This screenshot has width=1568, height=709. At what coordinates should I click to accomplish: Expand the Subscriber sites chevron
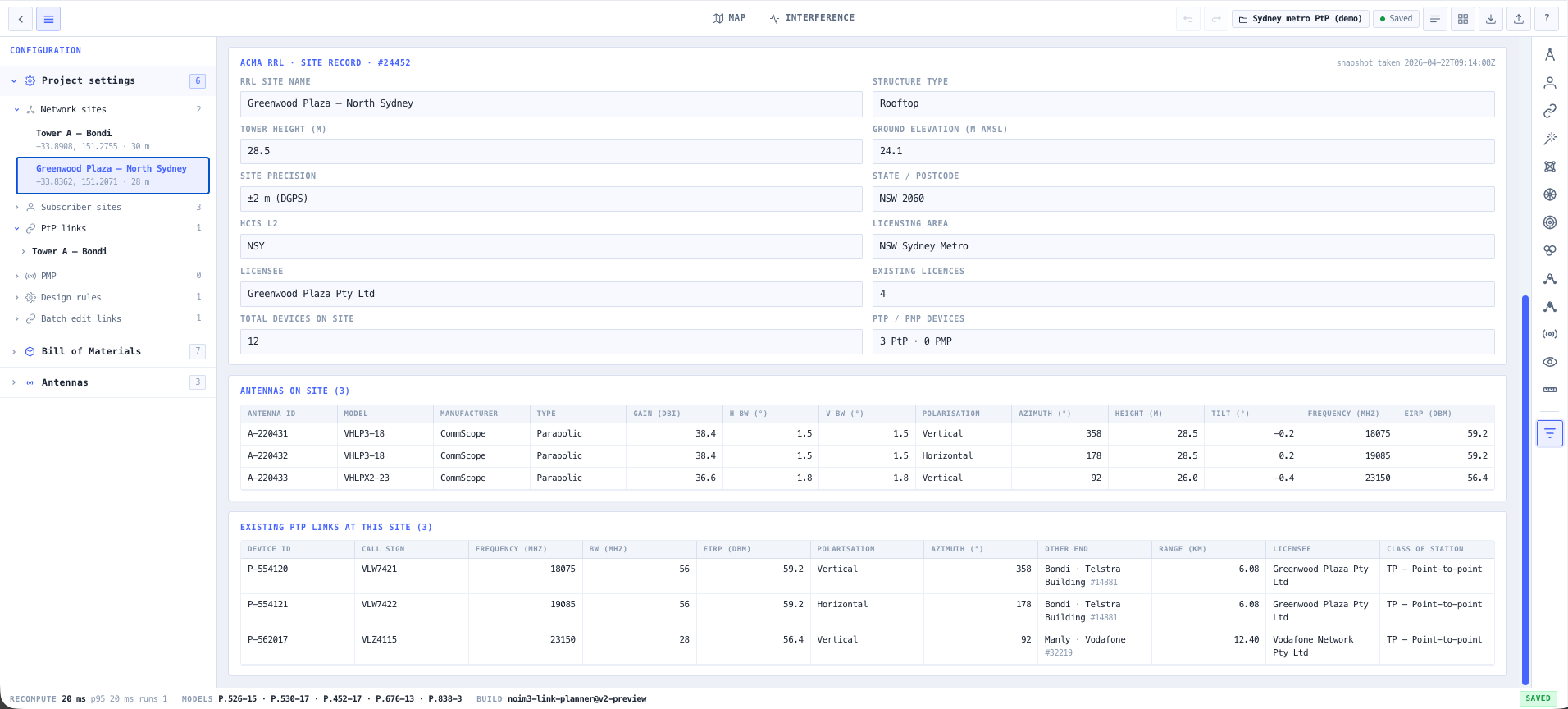16,208
